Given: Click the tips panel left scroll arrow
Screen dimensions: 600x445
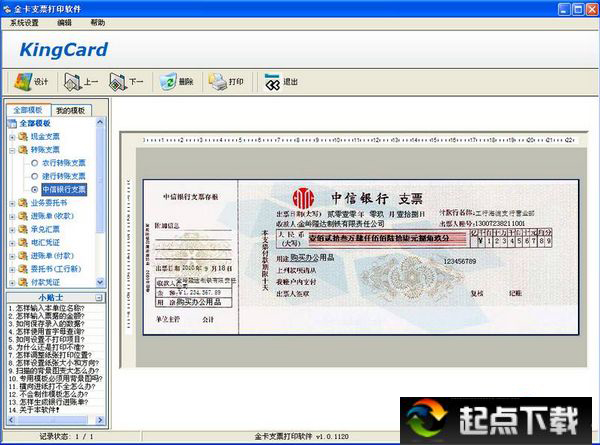Looking at the screenshot, I should click(x=11, y=420).
